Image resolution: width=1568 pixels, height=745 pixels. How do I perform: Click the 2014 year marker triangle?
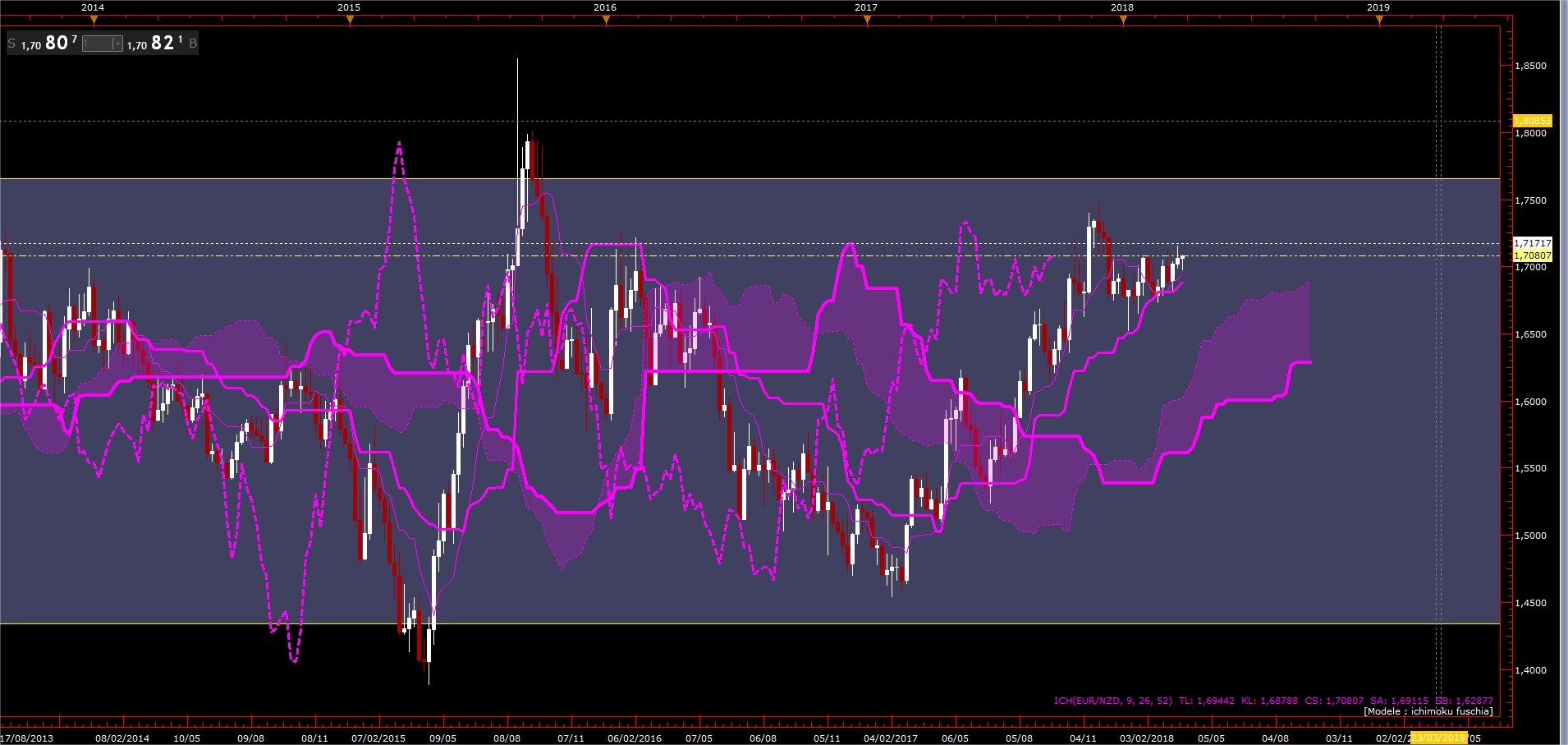point(94,21)
